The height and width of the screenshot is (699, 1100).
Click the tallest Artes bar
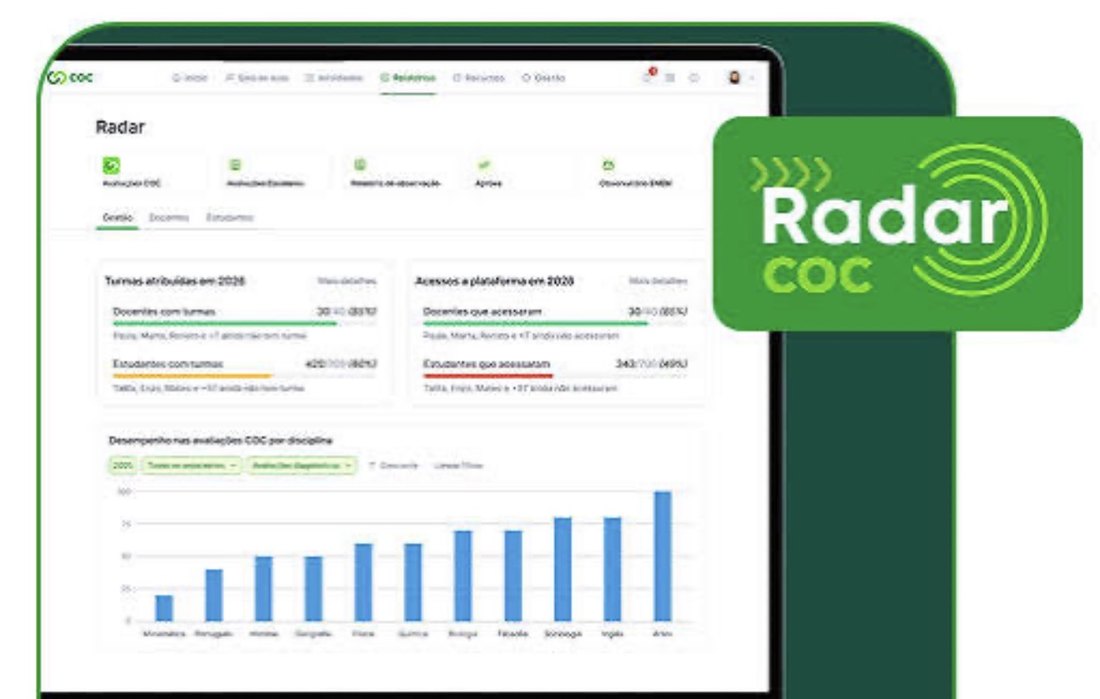[x=662, y=557]
